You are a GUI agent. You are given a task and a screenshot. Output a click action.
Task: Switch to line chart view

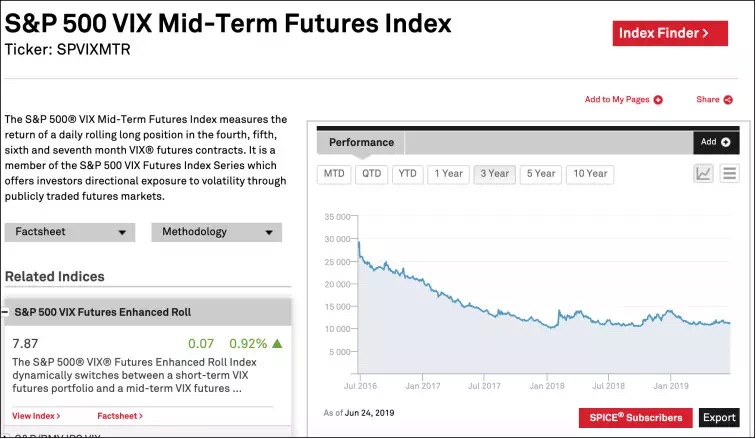(x=704, y=173)
